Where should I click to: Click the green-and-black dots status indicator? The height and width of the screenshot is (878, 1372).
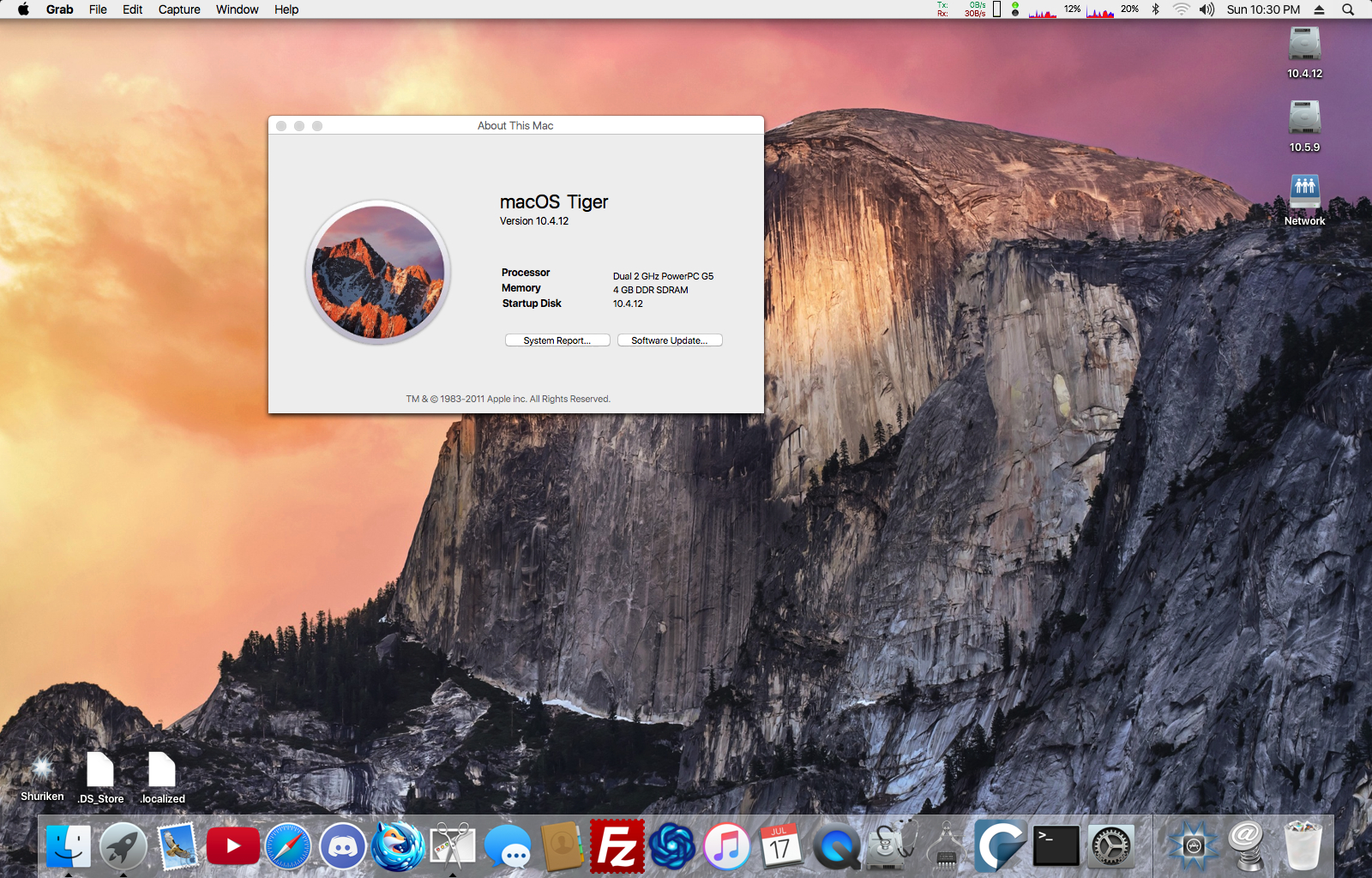tap(1015, 9)
